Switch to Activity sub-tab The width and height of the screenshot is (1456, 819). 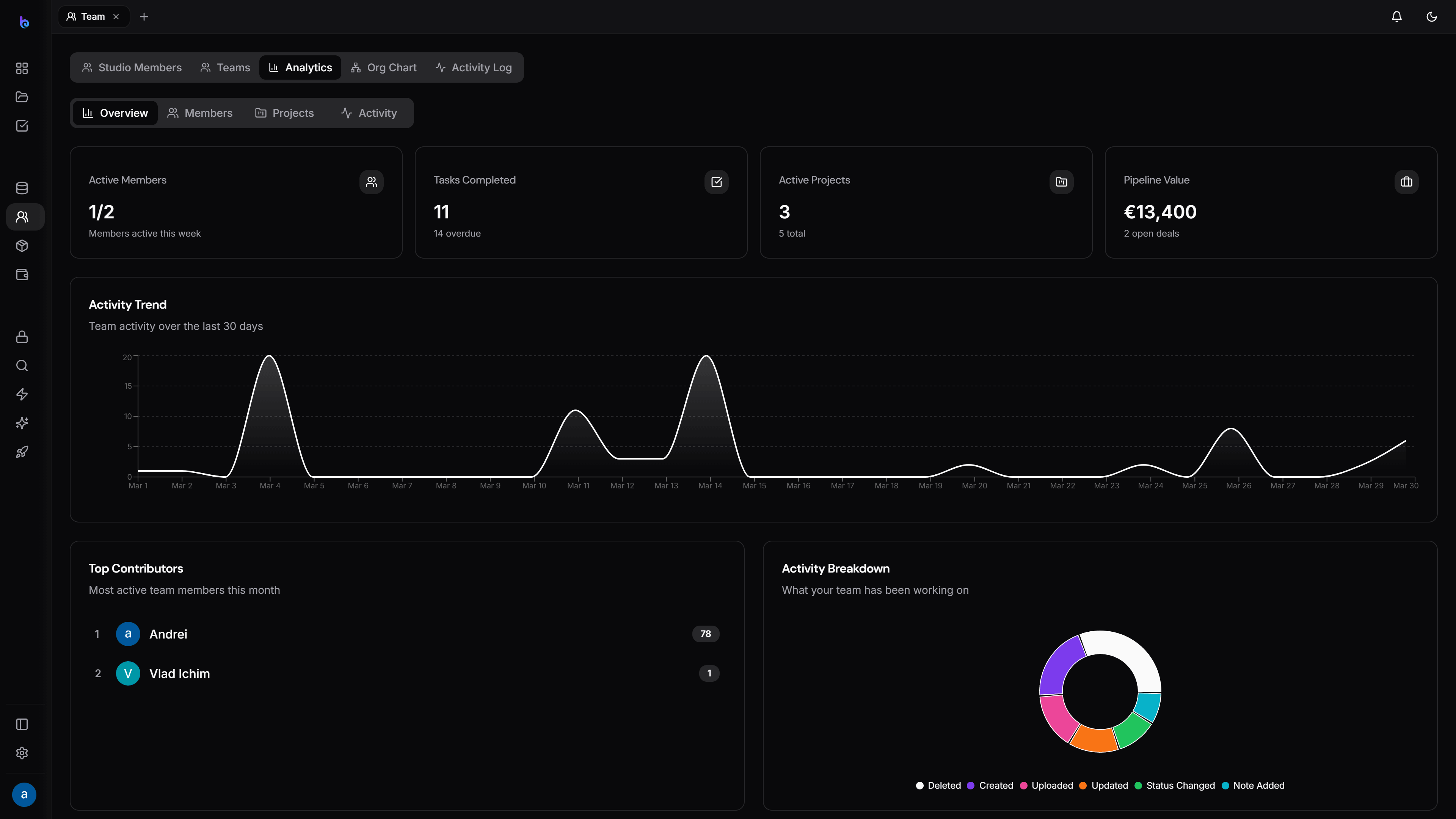pos(369,113)
